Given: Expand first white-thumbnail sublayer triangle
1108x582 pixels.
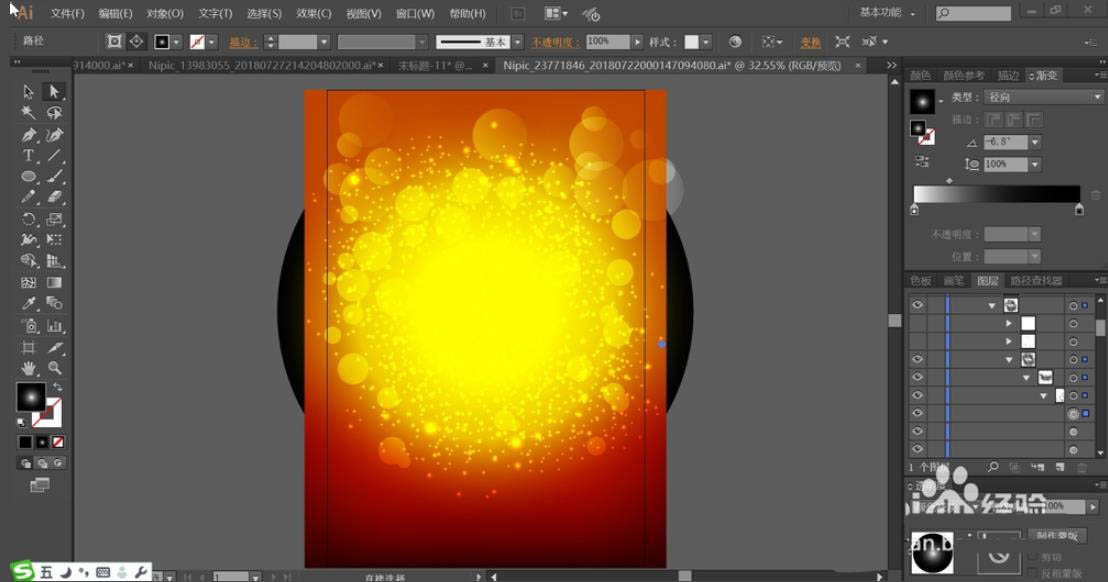Looking at the screenshot, I should 1009,323.
